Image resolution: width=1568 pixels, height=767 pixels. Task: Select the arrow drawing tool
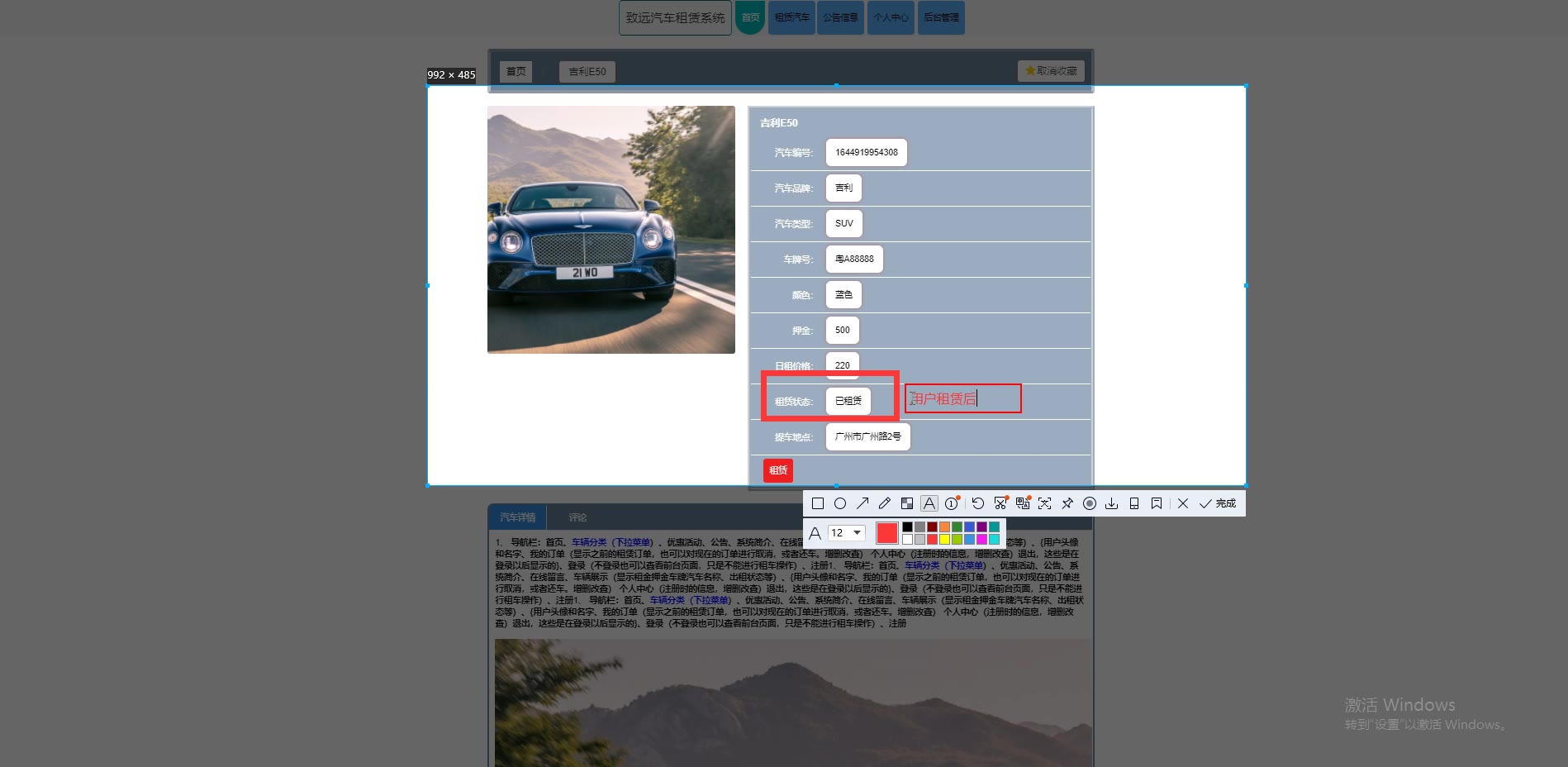[862, 503]
